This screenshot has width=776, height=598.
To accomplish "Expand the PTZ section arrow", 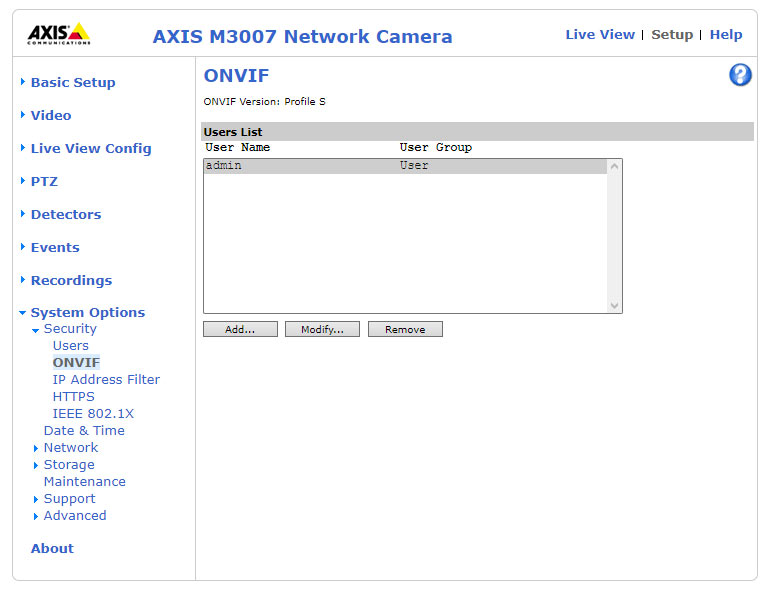I will point(23,181).
